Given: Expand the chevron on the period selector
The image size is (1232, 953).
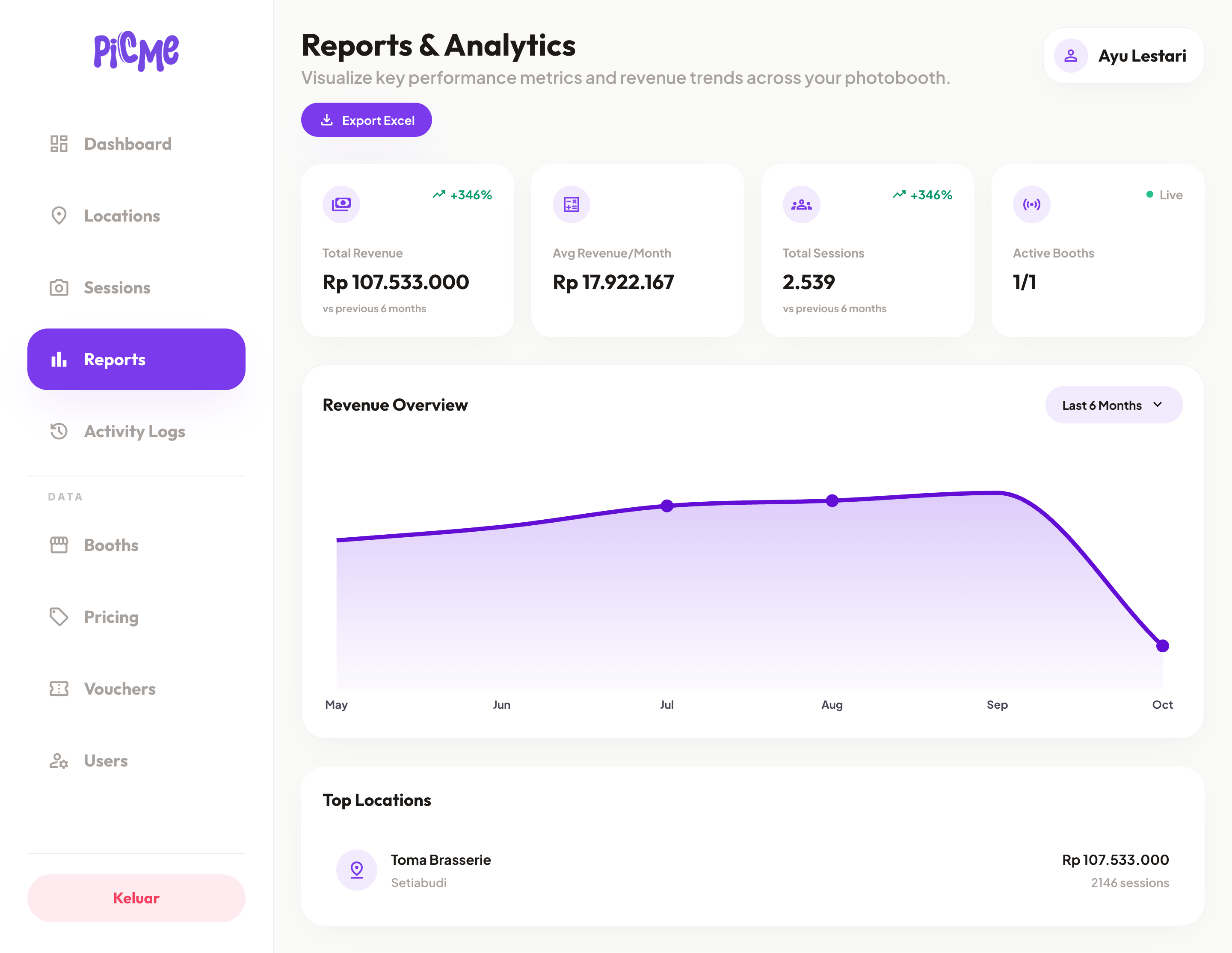Looking at the screenshot, I should tap(1158, 405).
